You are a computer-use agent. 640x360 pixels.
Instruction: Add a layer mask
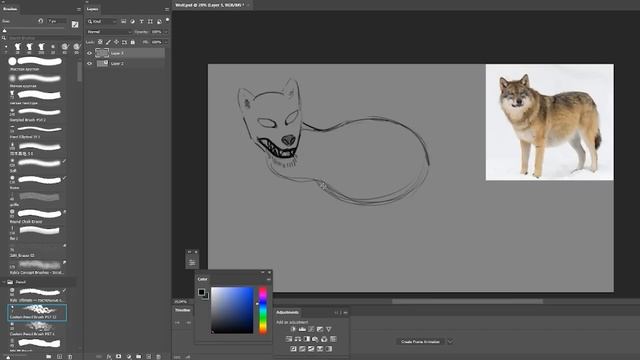tap(118, 356)
